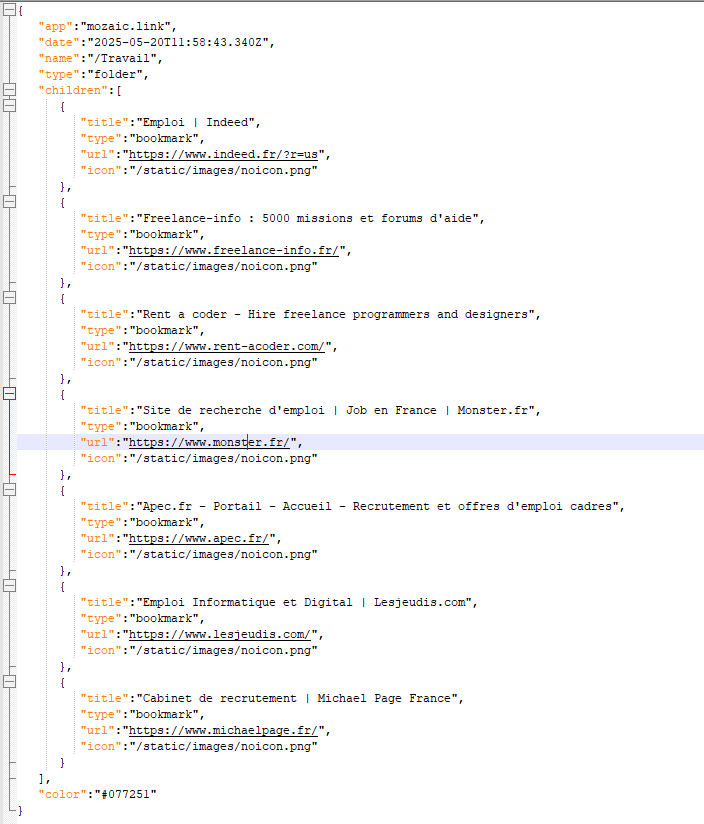
Task: Collapse the Rent a coder object block
Action: 9,298
